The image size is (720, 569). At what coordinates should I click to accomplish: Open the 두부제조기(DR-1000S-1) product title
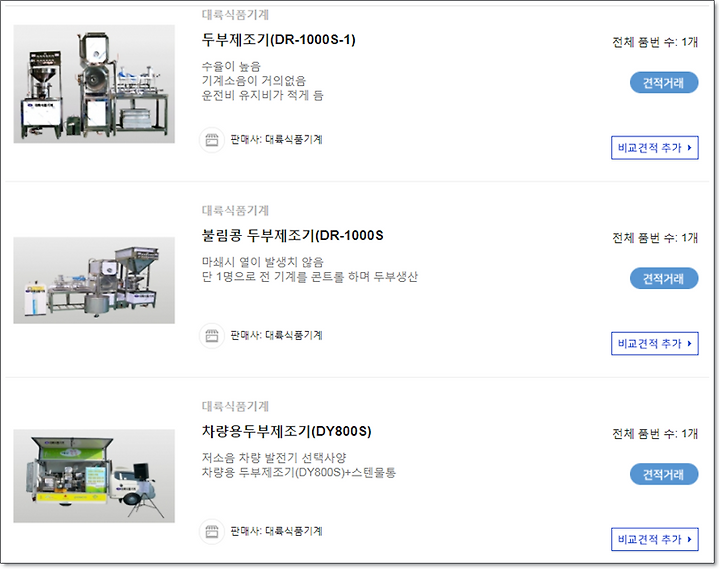pyautogui.click(x=278, y=40)
